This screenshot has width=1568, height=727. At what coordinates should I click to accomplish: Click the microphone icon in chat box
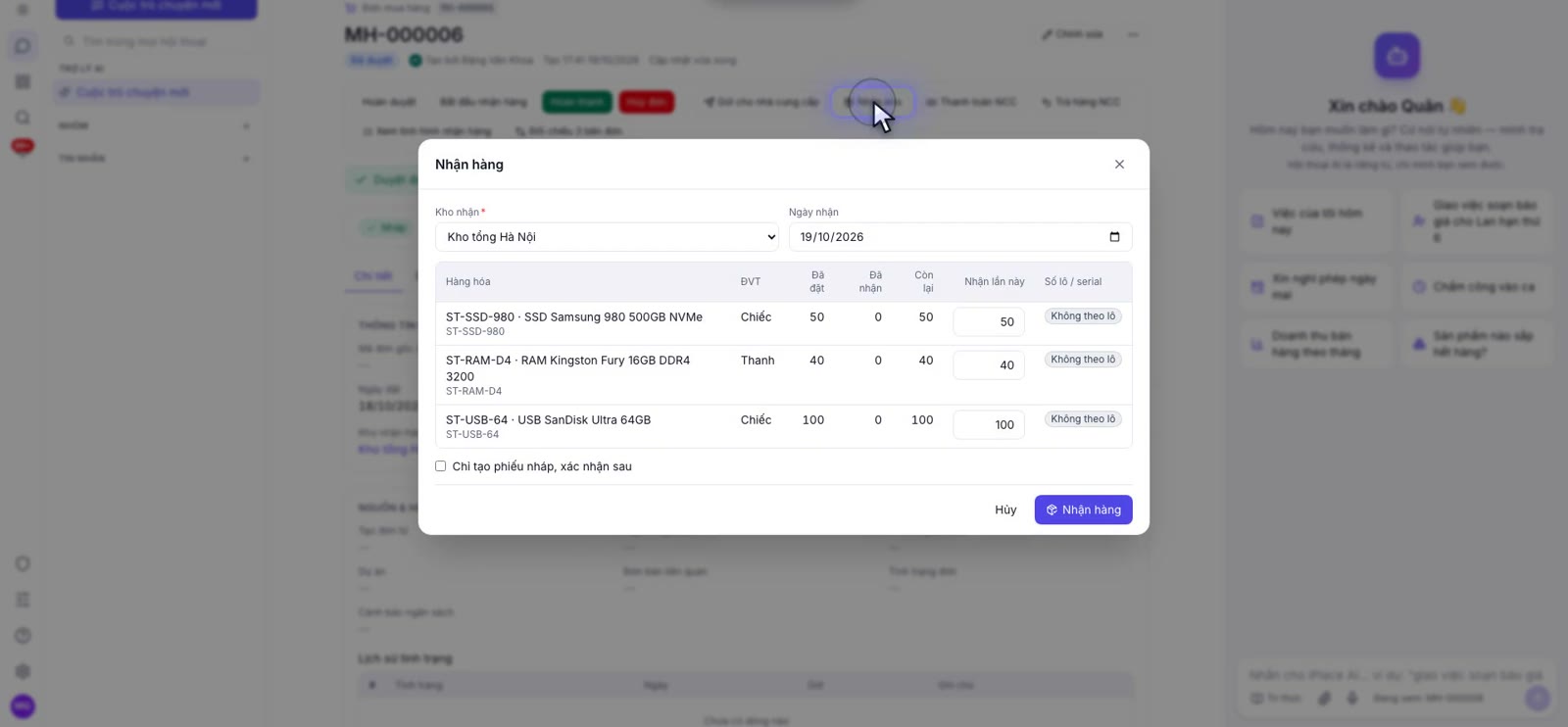pyautogui.click(x=1352, y=699)
